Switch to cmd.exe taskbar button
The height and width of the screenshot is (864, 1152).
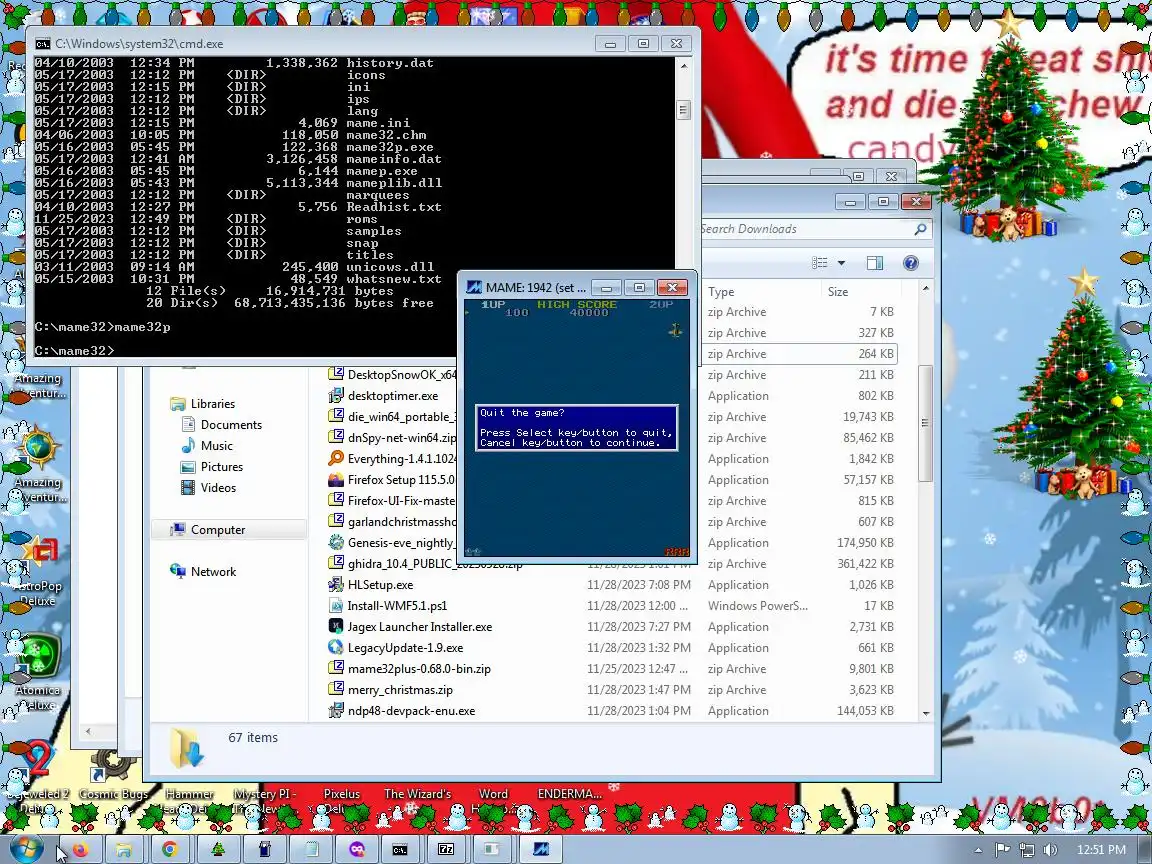click(400, 849)
